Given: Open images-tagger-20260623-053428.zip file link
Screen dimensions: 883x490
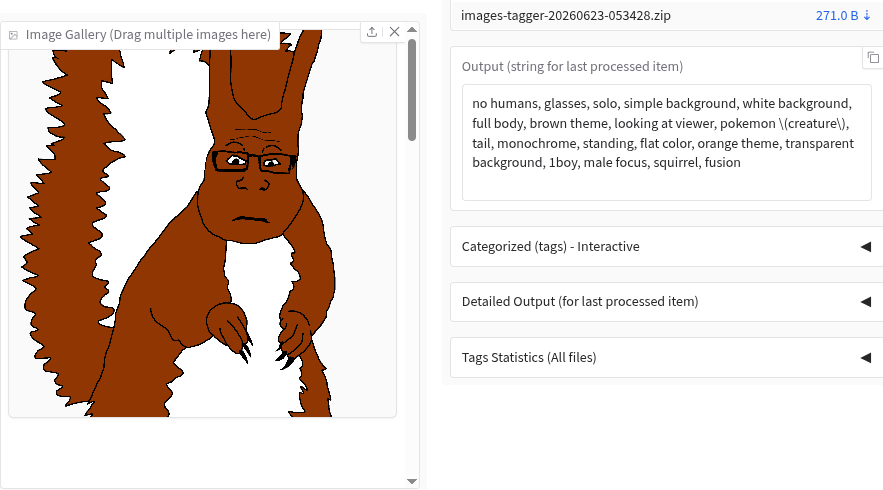Looking at the screenshot, I should coord(565,16).
